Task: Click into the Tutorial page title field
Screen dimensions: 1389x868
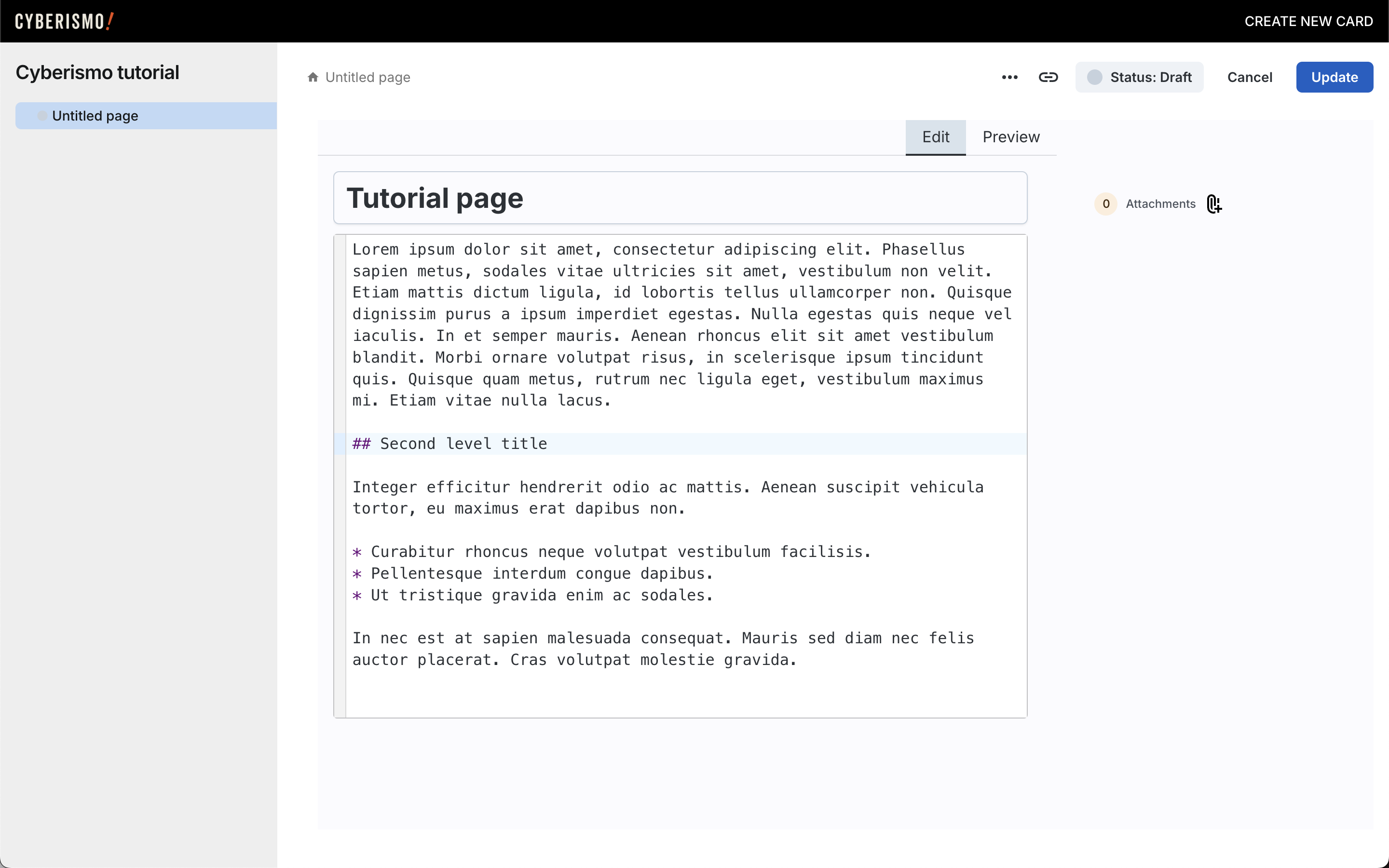Action: click(x=680, y=198)
